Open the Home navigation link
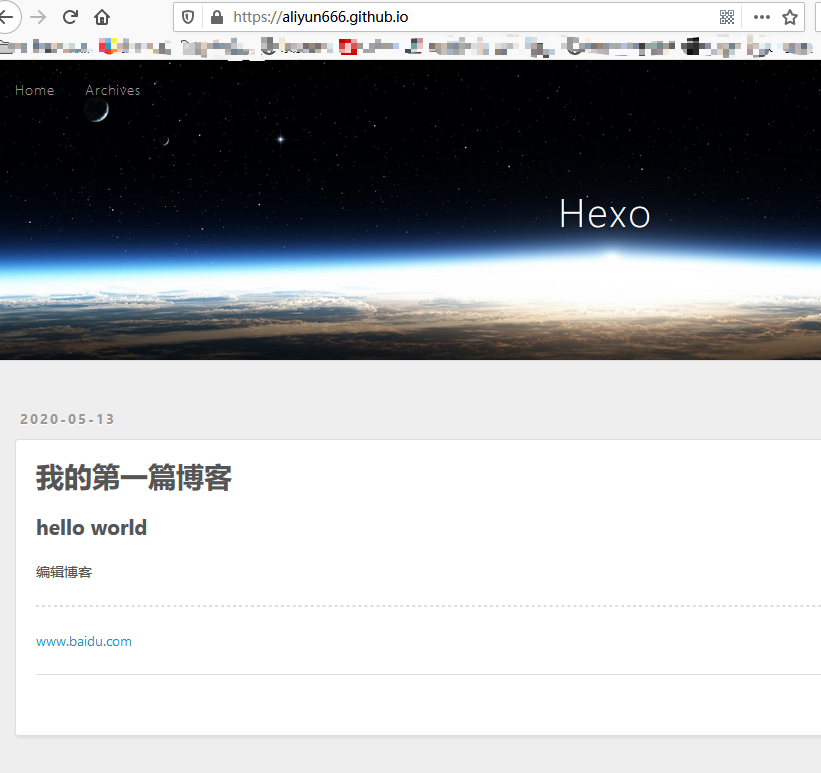Image resolution: width=821 pixels, height=773 pixels. pos(35,91)
